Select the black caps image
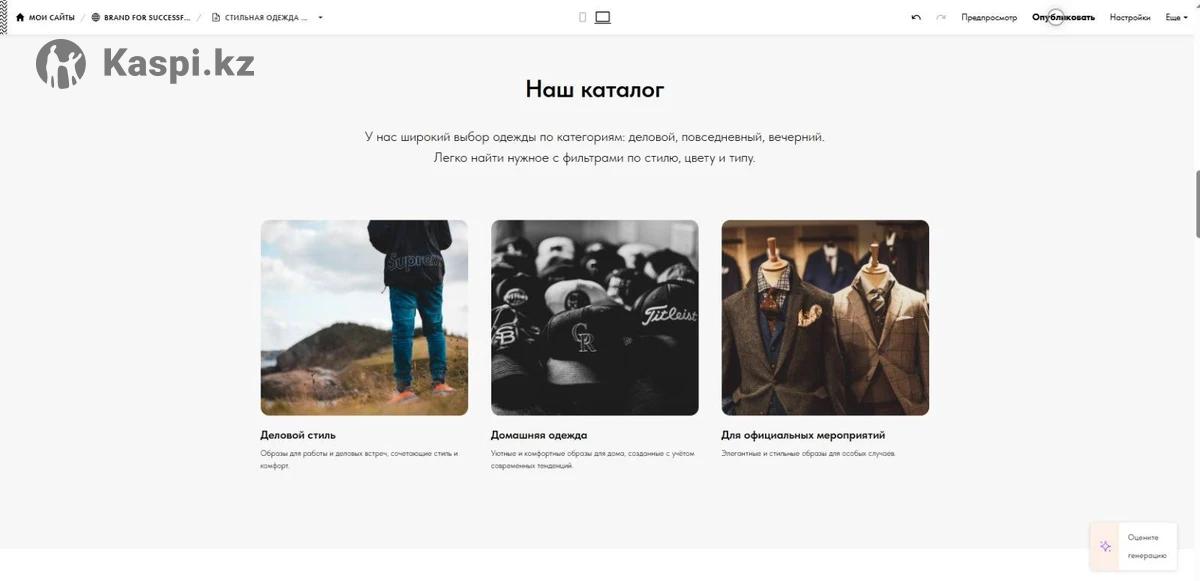This screenshot has width=1200, height=581. click(x=594, y=317)
